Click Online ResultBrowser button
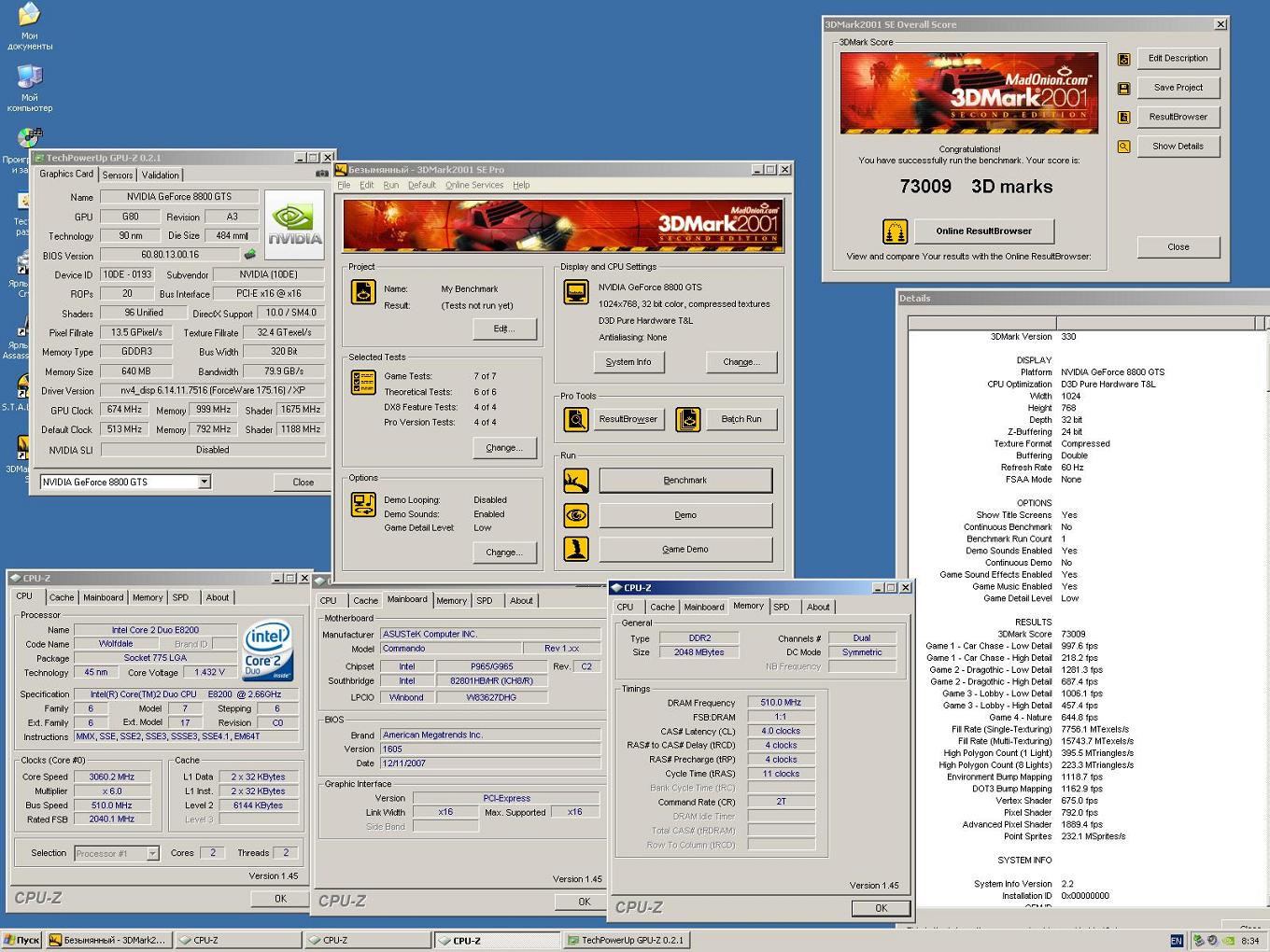The width and height of the screenshot is (1270, 952). click(x=984, y=231)
